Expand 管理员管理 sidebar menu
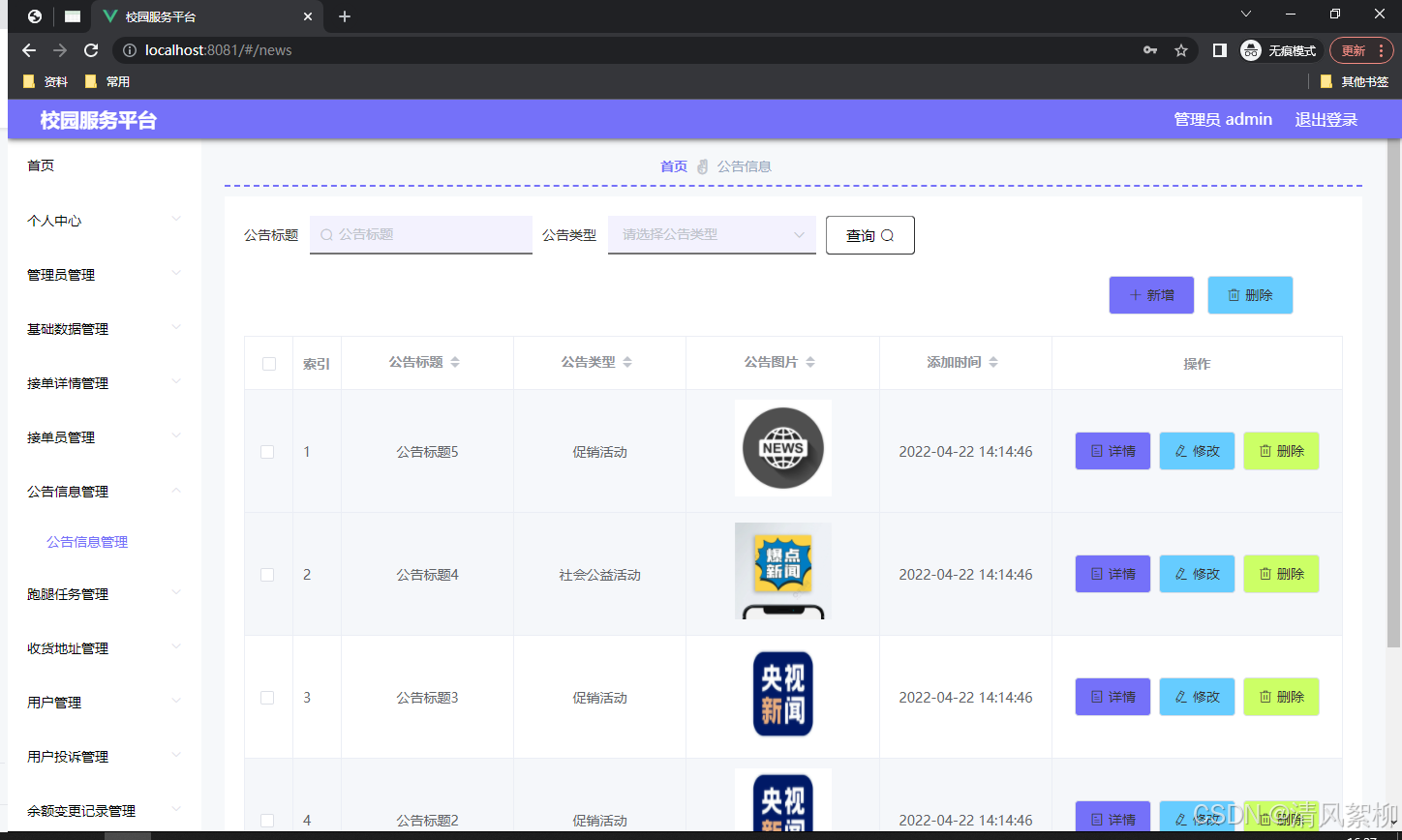The height and width of the screenshot is (840, 1402). pyautogui.click(x=105, y=275)
